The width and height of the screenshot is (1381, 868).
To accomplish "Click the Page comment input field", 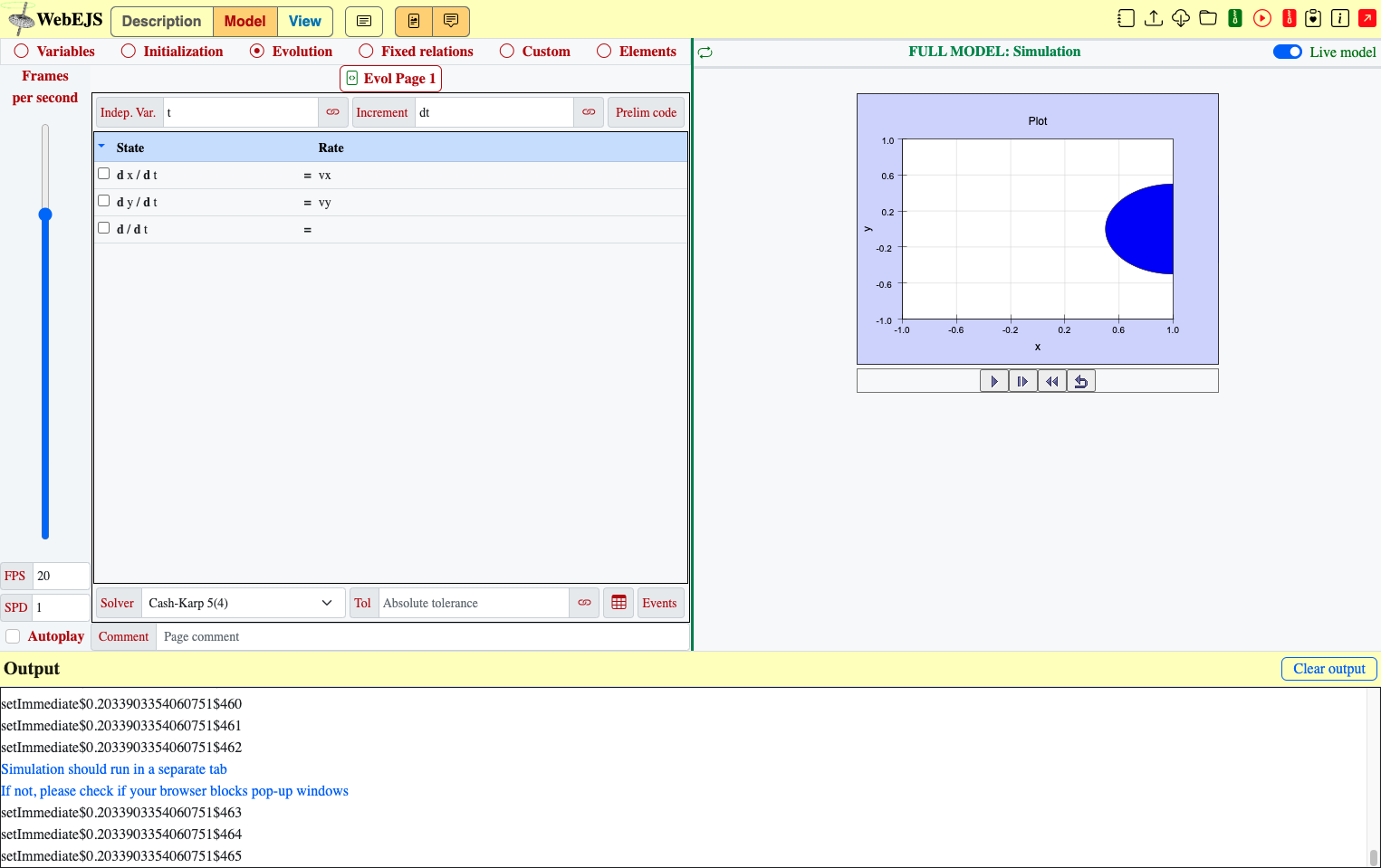I will (x=423, y=637).
